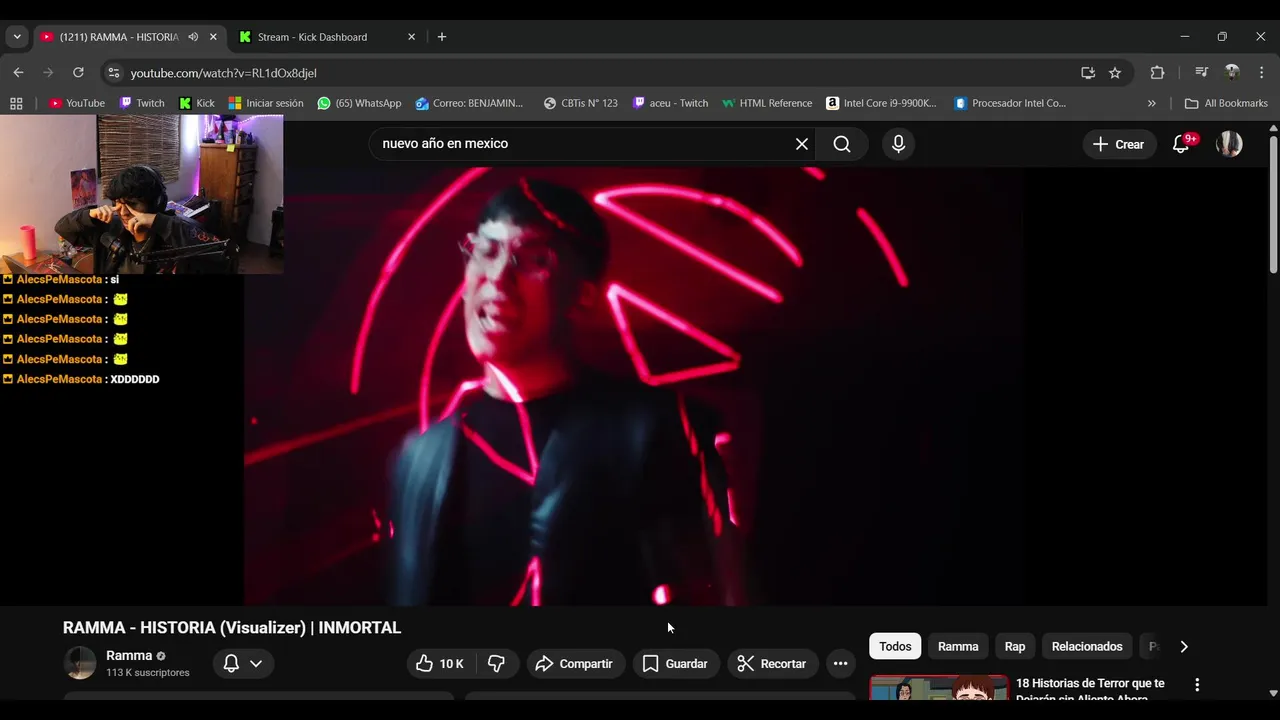Start voice search with microphone icon
This screenshot has height=720, width=1280.
(898, 144)
